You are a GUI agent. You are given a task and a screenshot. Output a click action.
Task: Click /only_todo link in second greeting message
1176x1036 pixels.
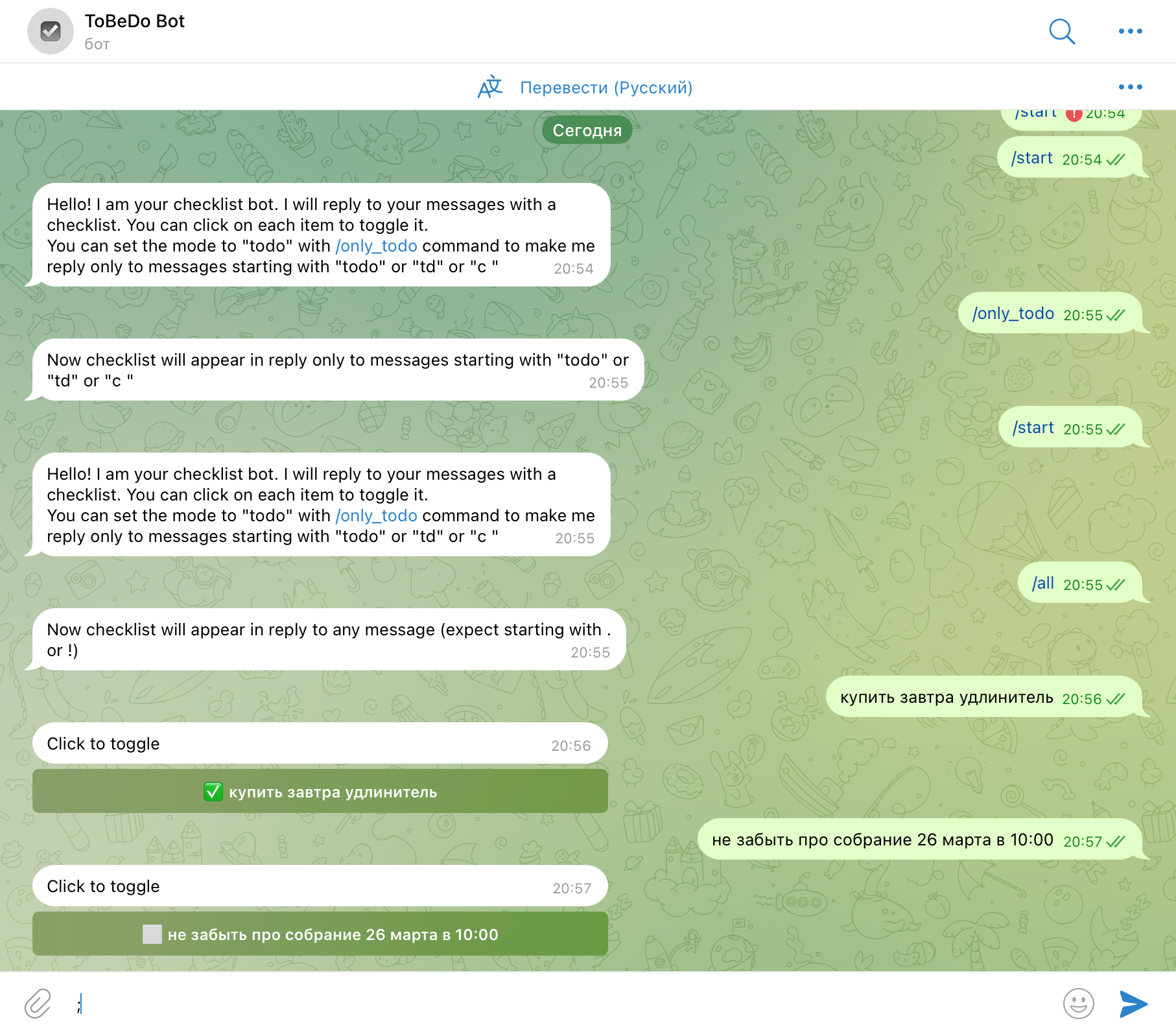pos(376,515)
